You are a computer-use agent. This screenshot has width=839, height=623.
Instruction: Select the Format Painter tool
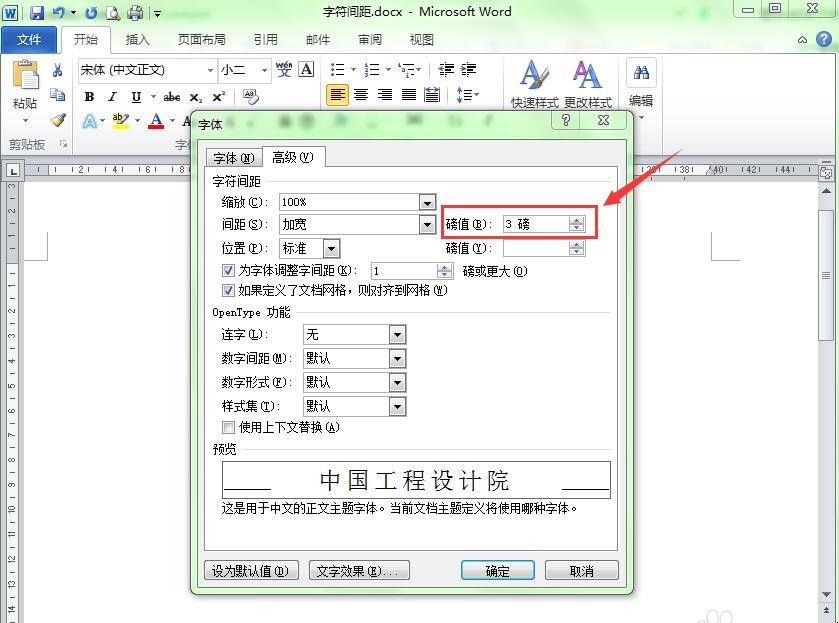pyautogui.click(x=57, y=120)
